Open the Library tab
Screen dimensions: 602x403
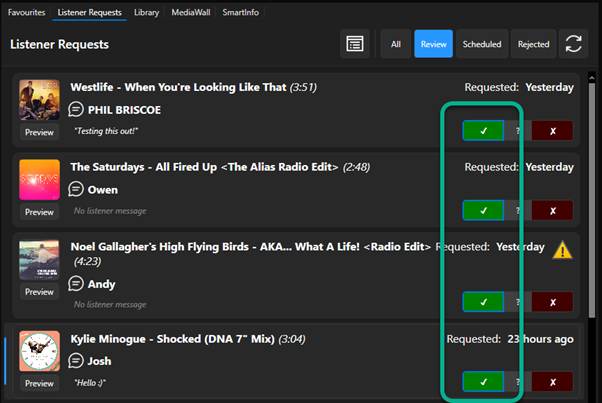coord(146,12)
